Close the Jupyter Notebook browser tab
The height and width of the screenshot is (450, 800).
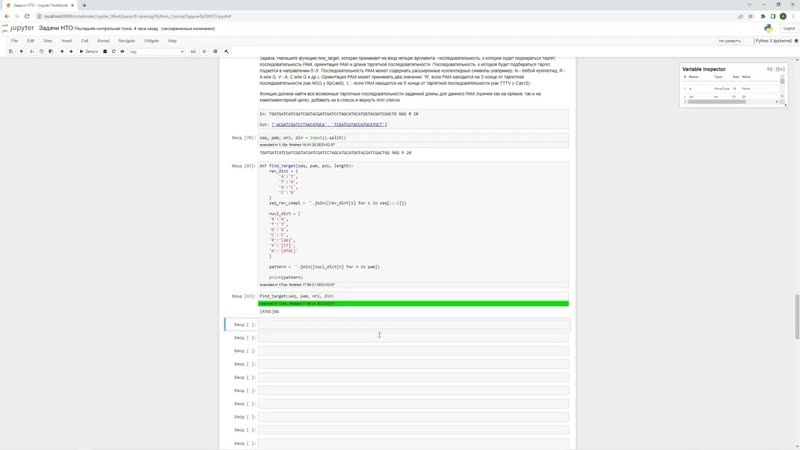(x=72, y=5)
